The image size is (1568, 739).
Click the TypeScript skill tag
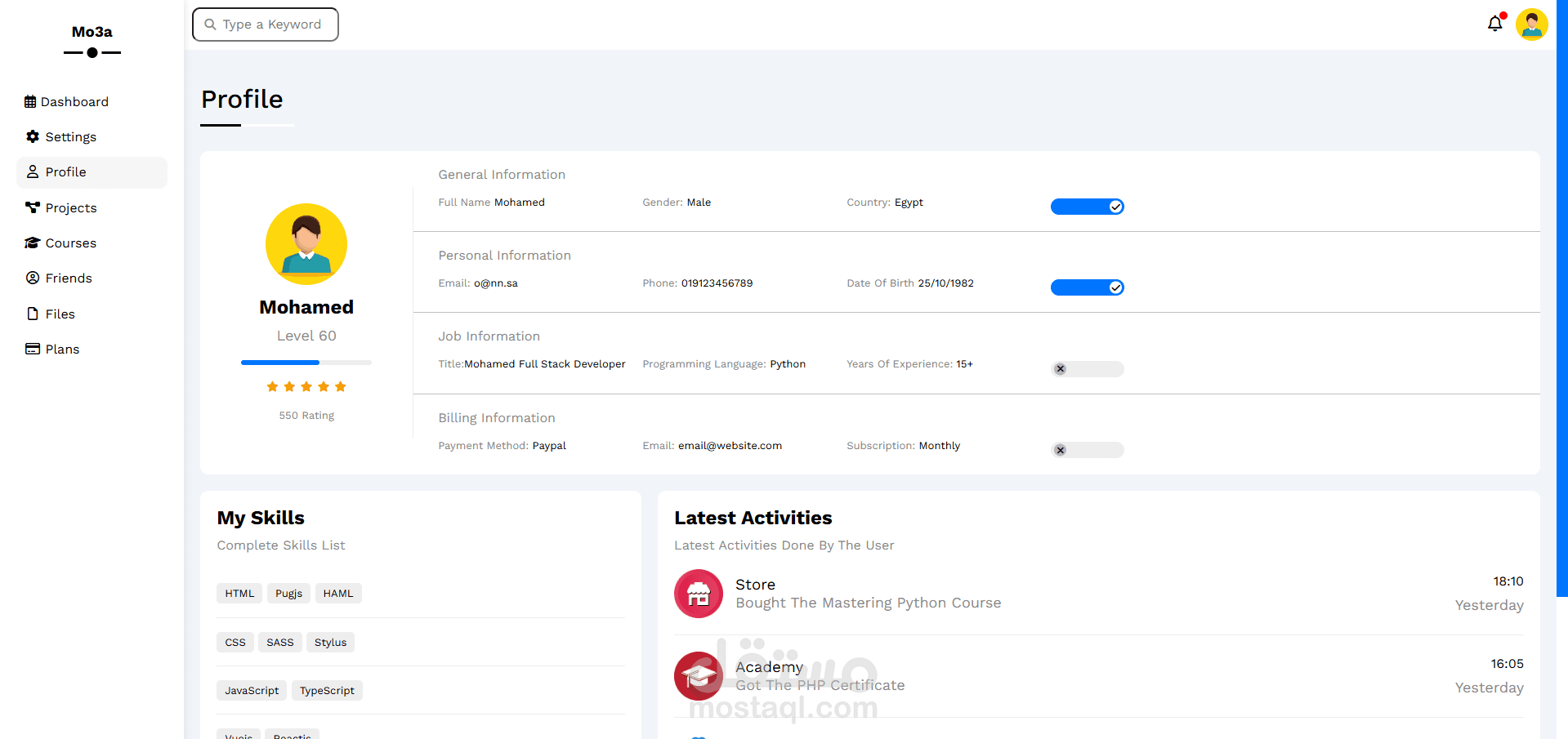click(327, 691)
